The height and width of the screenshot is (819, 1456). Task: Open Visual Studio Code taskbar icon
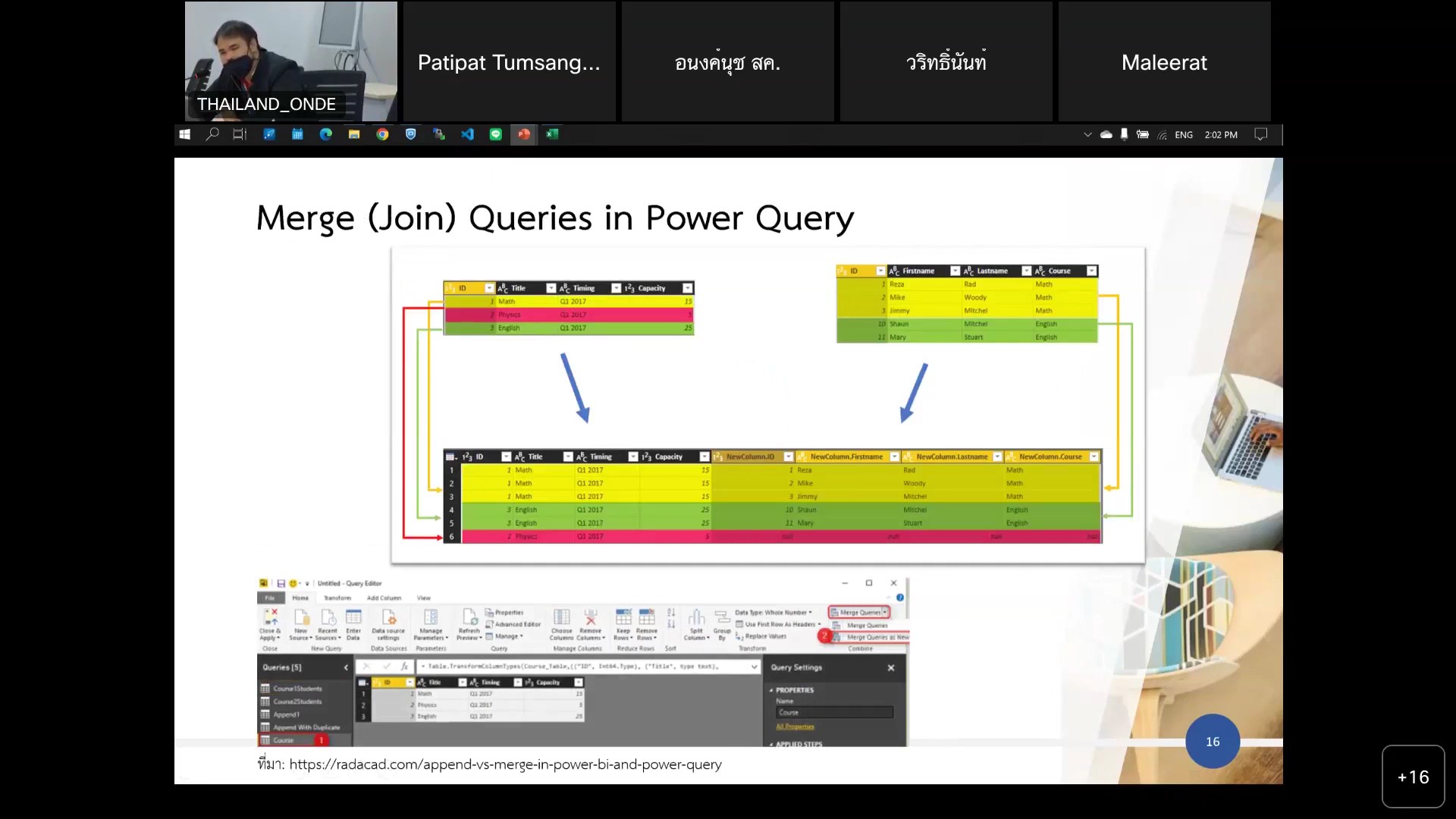[x=467, y=134]
